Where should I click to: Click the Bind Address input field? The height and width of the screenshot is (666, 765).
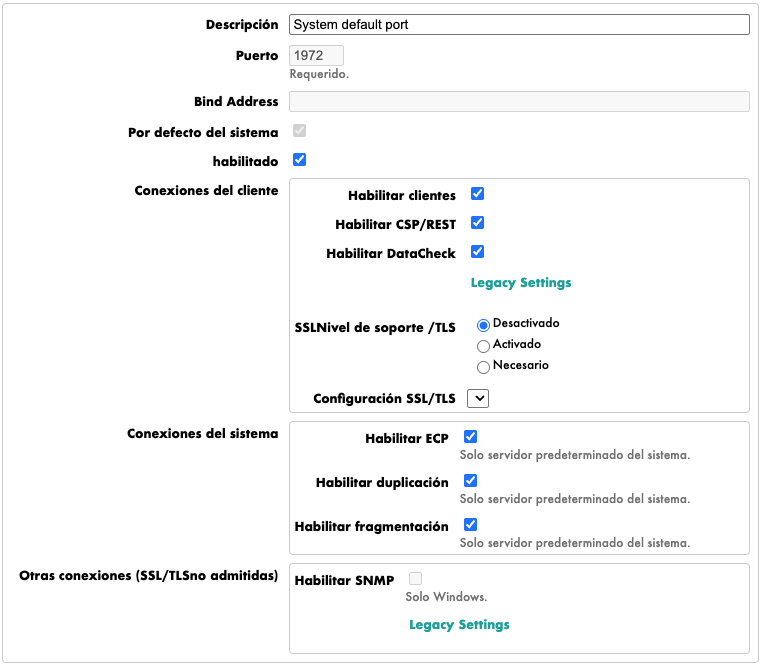[x=519, y=101]
